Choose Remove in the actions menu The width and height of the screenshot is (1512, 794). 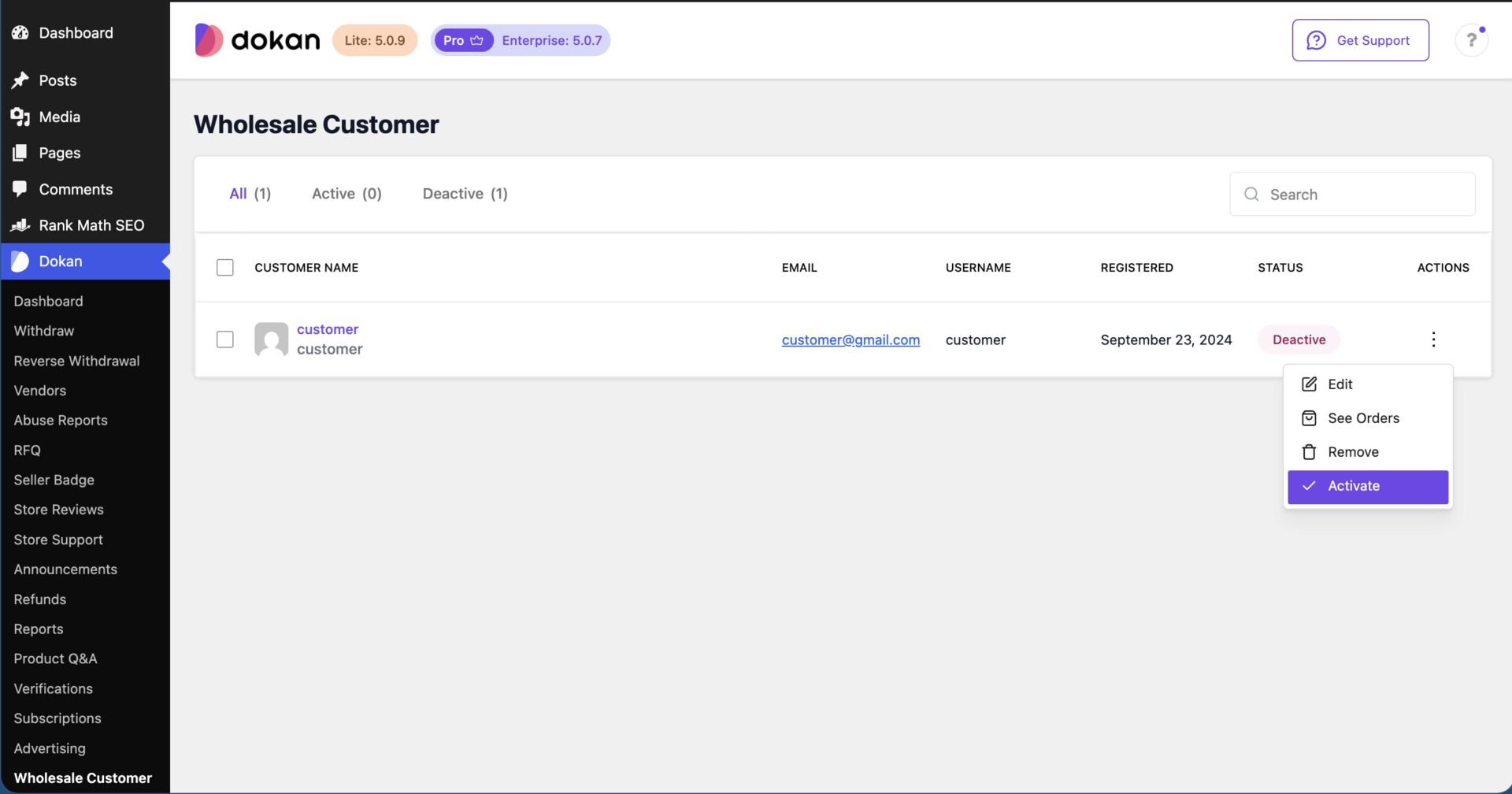(x=1368, y=452)
